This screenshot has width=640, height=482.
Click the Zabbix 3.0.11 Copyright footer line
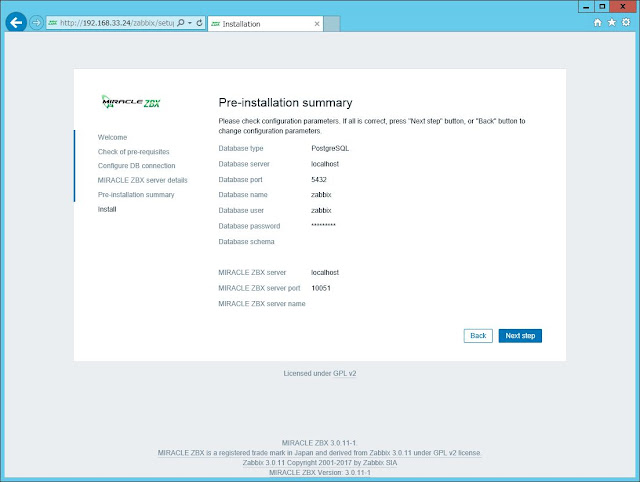320,463
